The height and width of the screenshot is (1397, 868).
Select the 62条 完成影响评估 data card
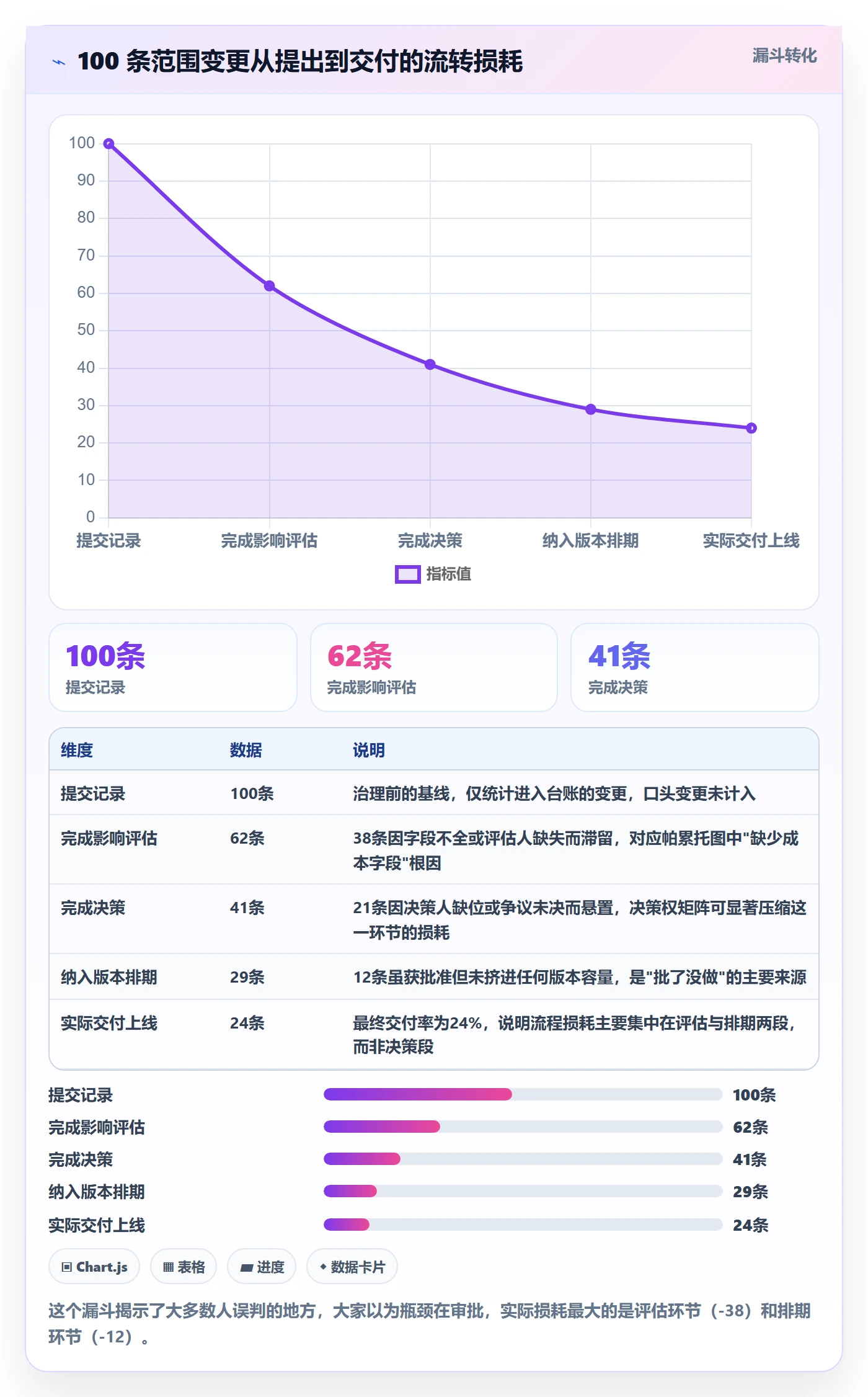point(434,667)
